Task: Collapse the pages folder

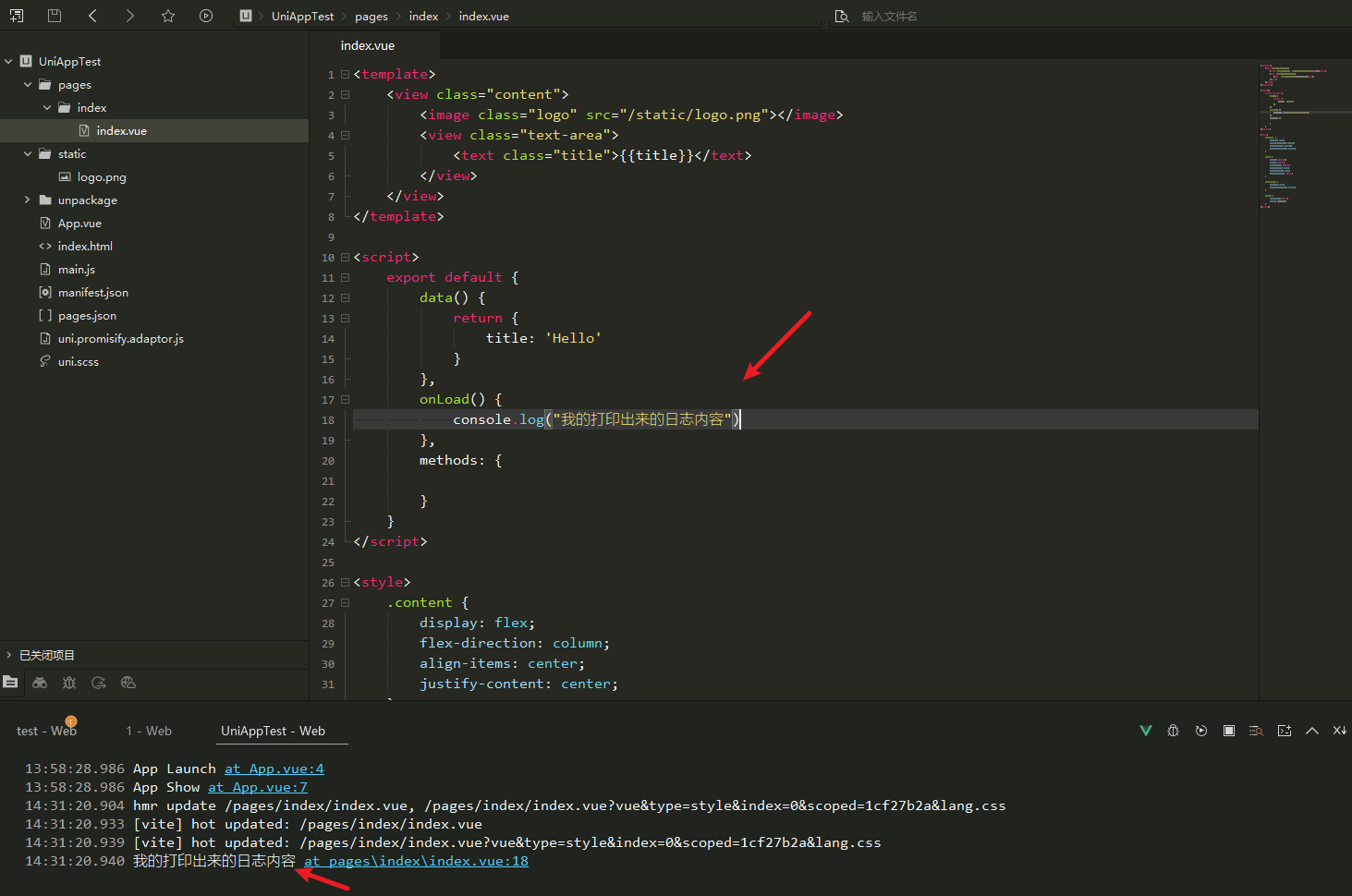Action: pyautogui.click(x=28, y=84)
